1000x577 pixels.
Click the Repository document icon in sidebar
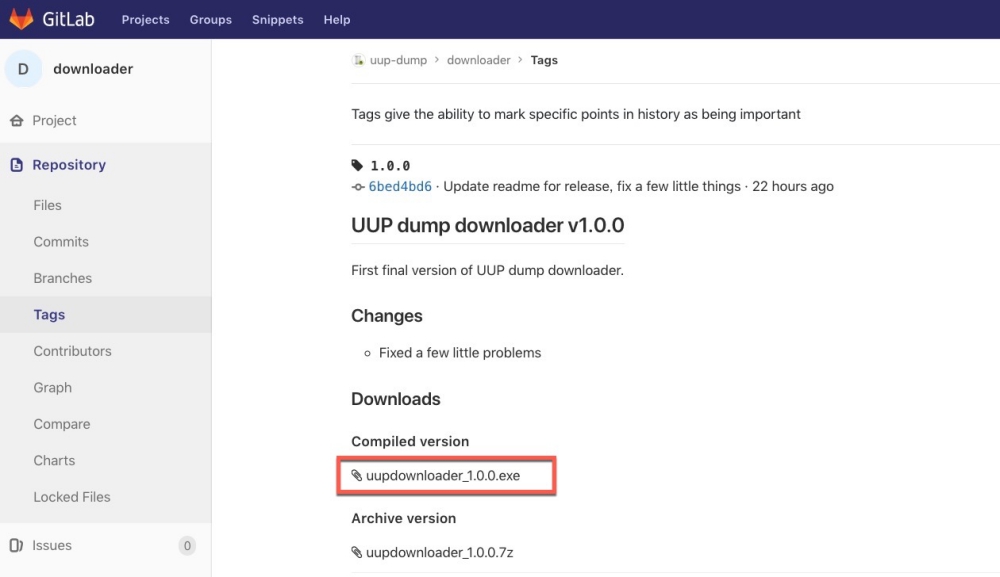coord(16,165)
